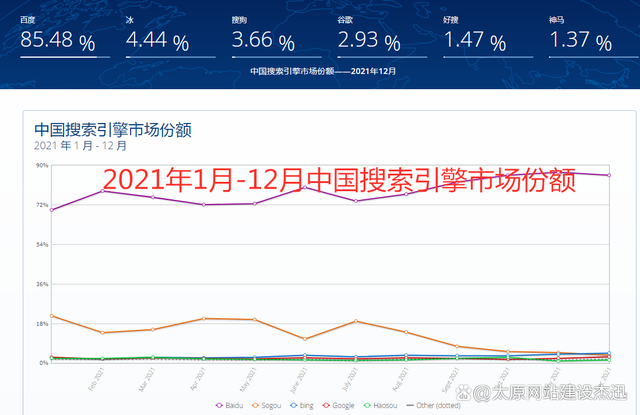Select the Baidu data point for Feb 2021
The image size is (640, 415).
point(102,191)
